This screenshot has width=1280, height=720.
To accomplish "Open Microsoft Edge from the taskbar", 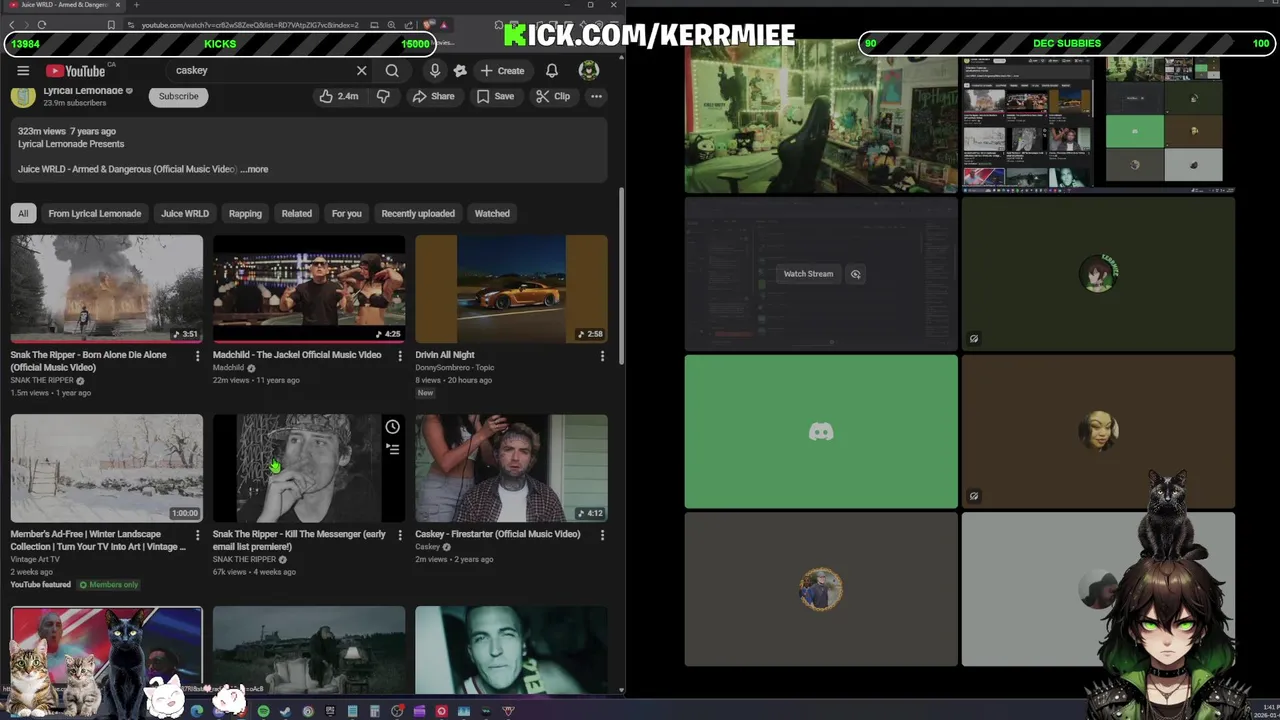I will coord(197,711).
